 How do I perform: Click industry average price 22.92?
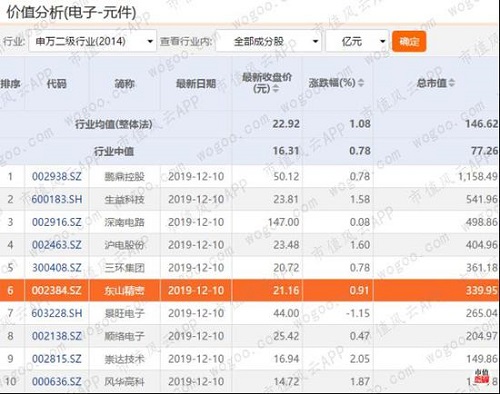[x=286, y=124]
